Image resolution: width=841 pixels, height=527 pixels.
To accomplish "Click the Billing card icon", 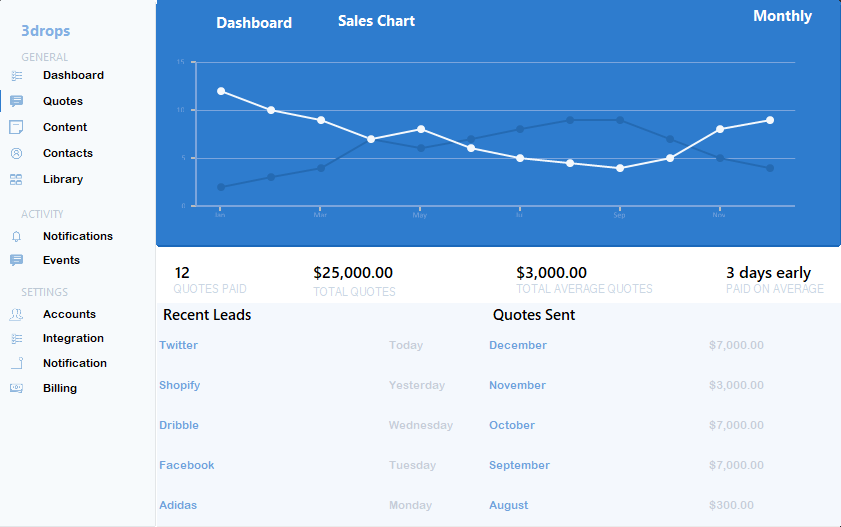I will 16,388.
